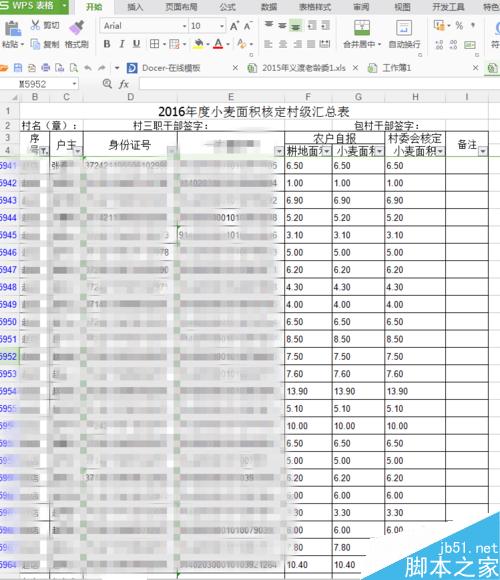Click the Paste clipboard icon
This screenshot has width=500, height=580.
12,29
